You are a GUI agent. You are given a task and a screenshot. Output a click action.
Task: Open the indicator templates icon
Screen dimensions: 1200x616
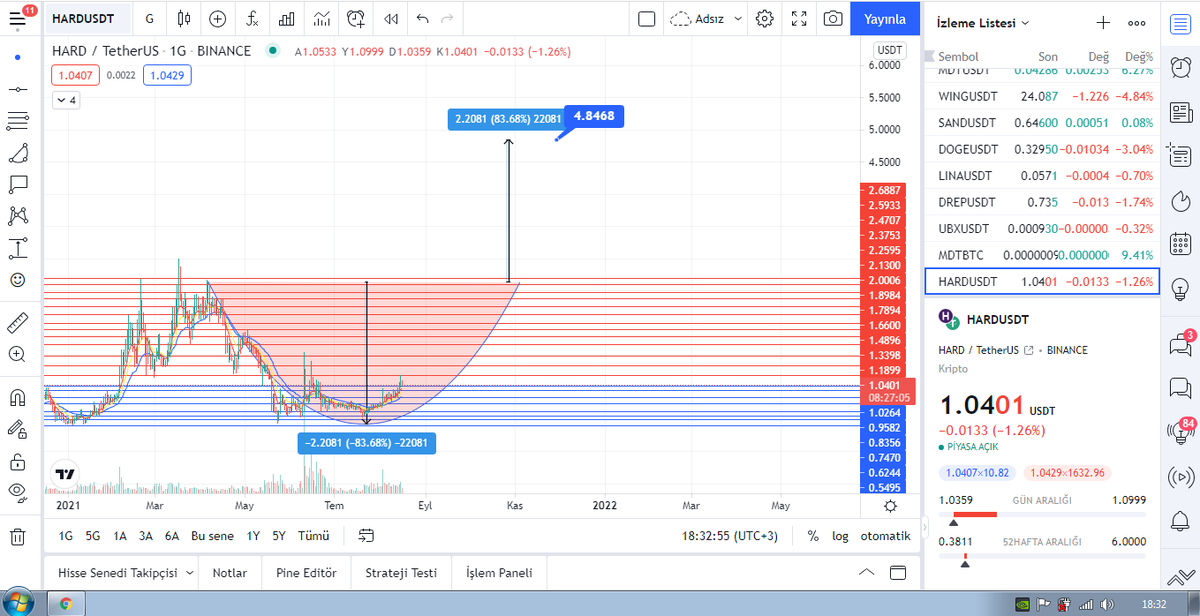click(322, 19)
